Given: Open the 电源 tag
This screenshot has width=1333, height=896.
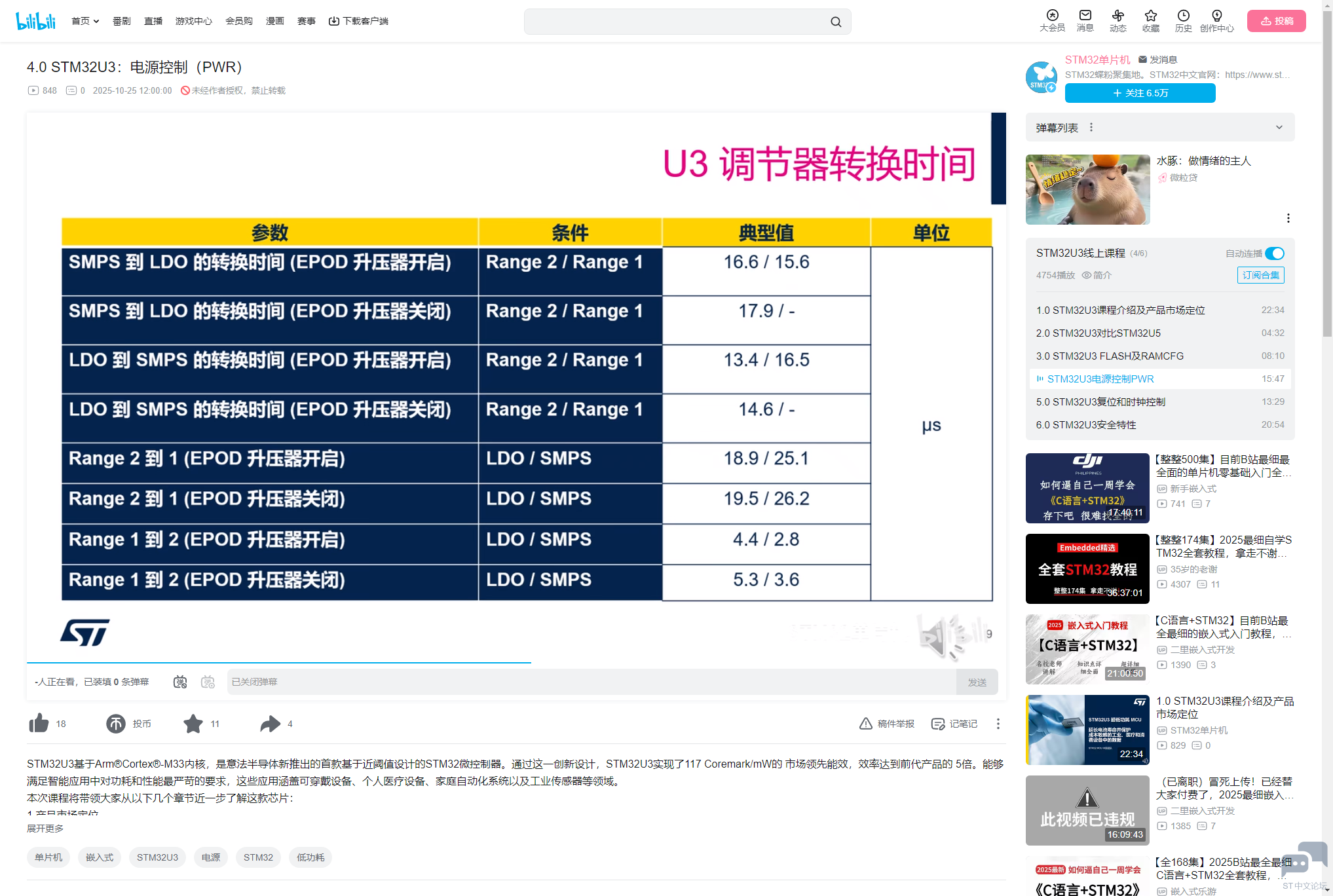Looking at the screenshot, I should (211, 857).
